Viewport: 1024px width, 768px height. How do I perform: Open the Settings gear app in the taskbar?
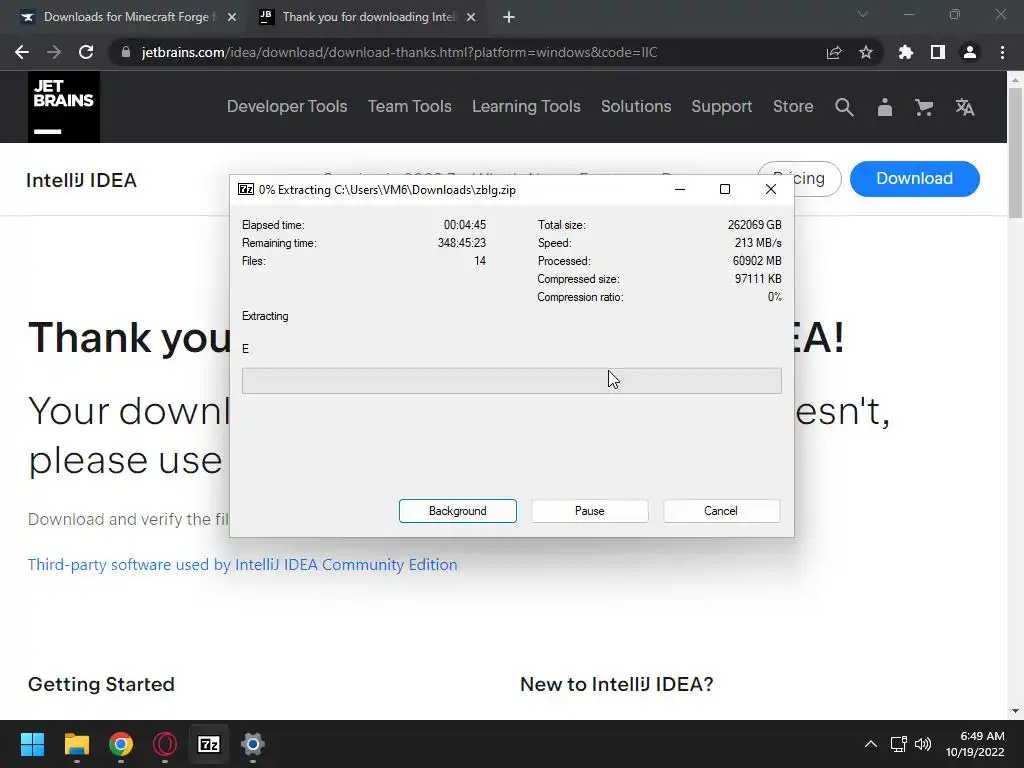253,744
